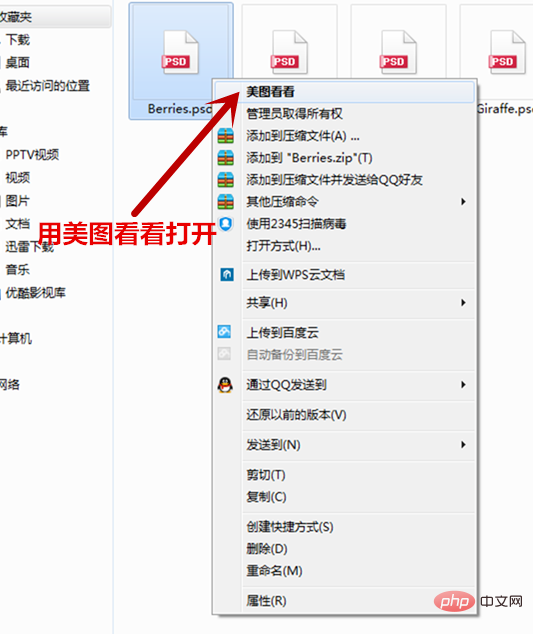
Task: Expand the 其他压缩命令 submenu arrow
Action: point(463,201)
